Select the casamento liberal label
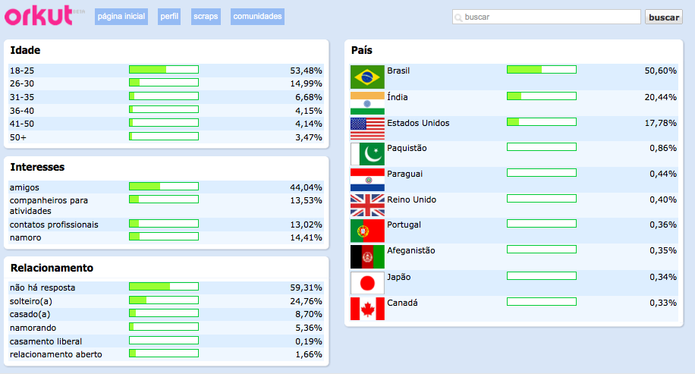This screenshot has height=374, width=695. click(46, 341)
